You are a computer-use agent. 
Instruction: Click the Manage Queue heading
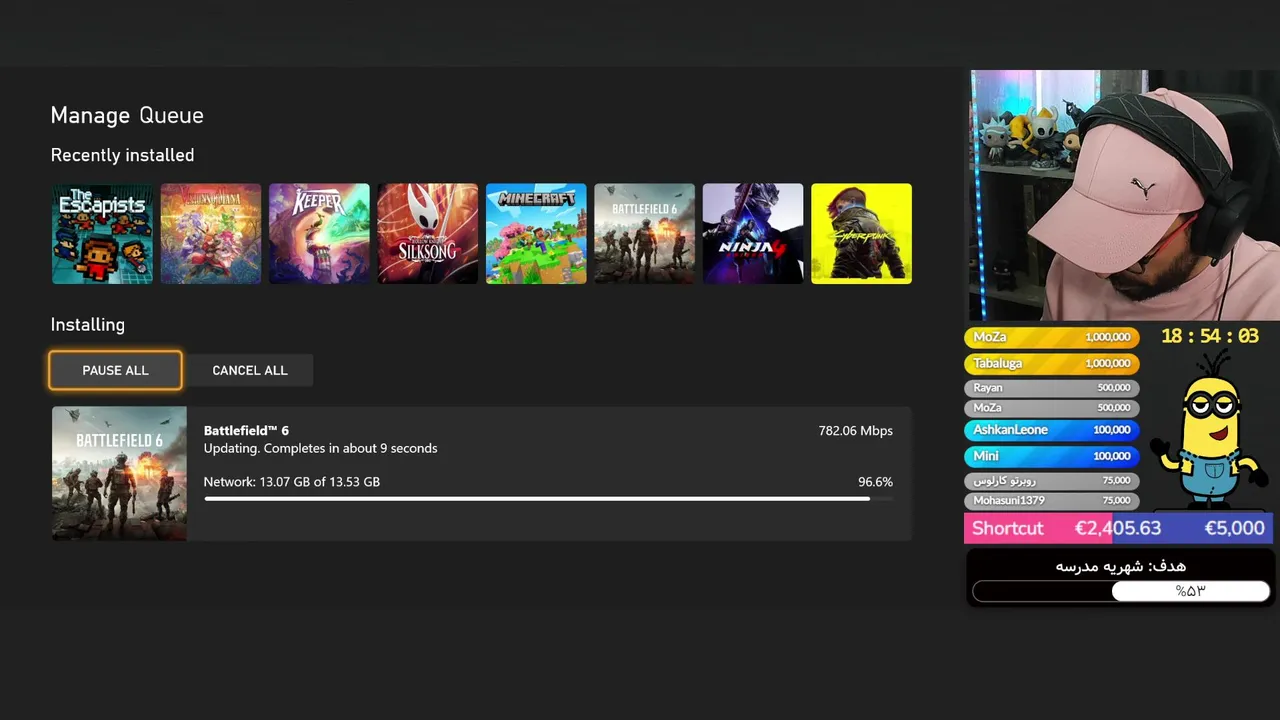[x=127, y=115]
